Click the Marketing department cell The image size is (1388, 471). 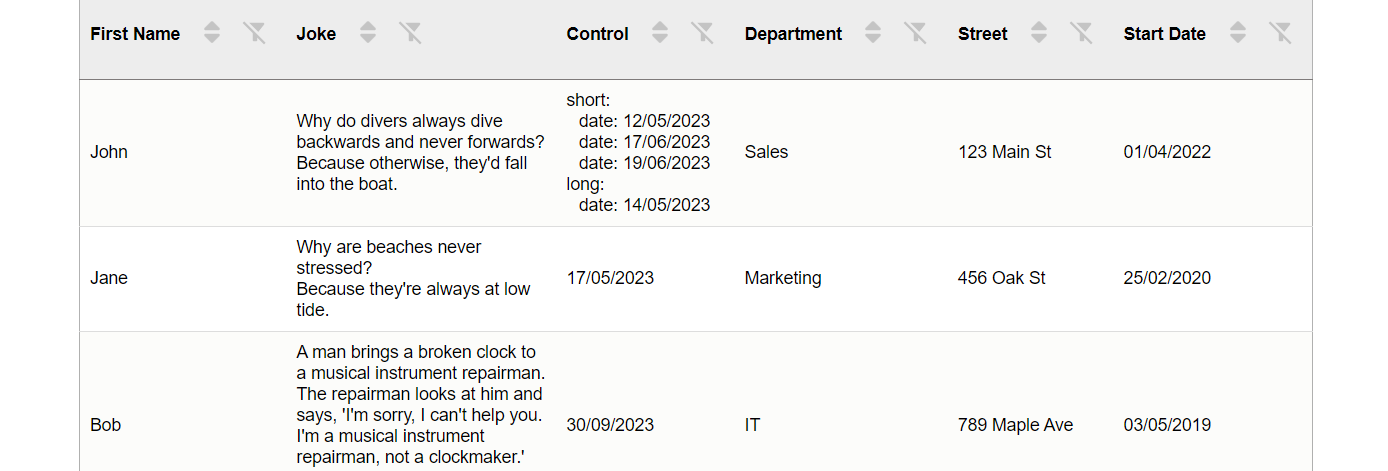tap(783, 278)
